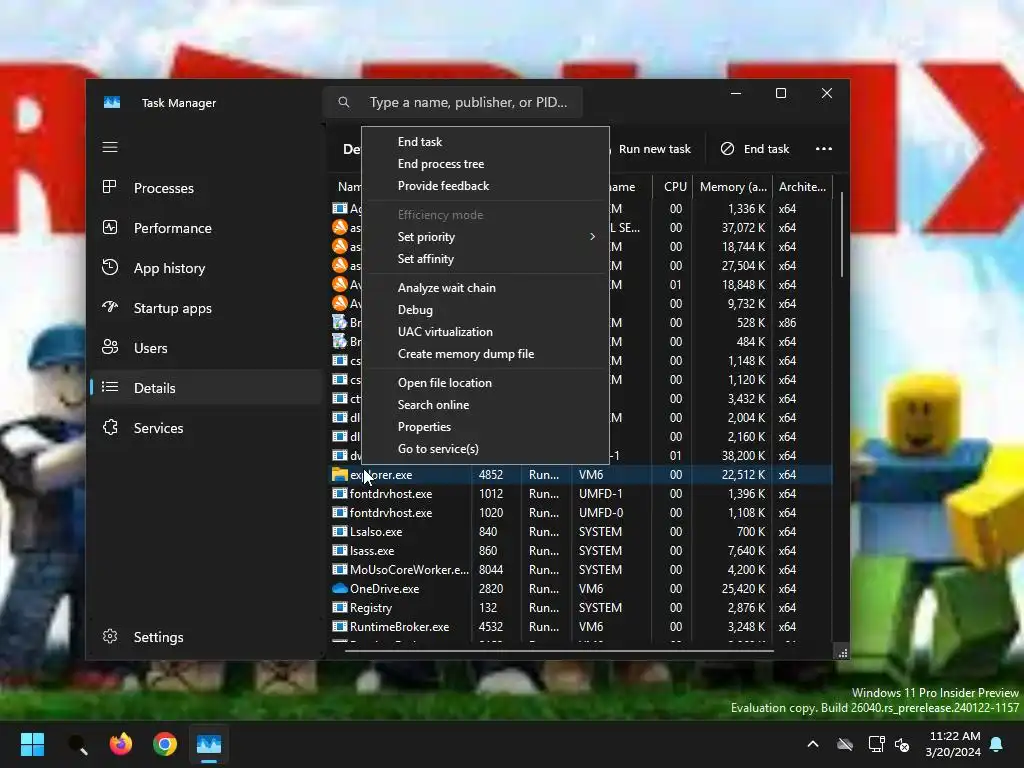
Task: Choose Create memory dump file
Action: click(485, 354)
